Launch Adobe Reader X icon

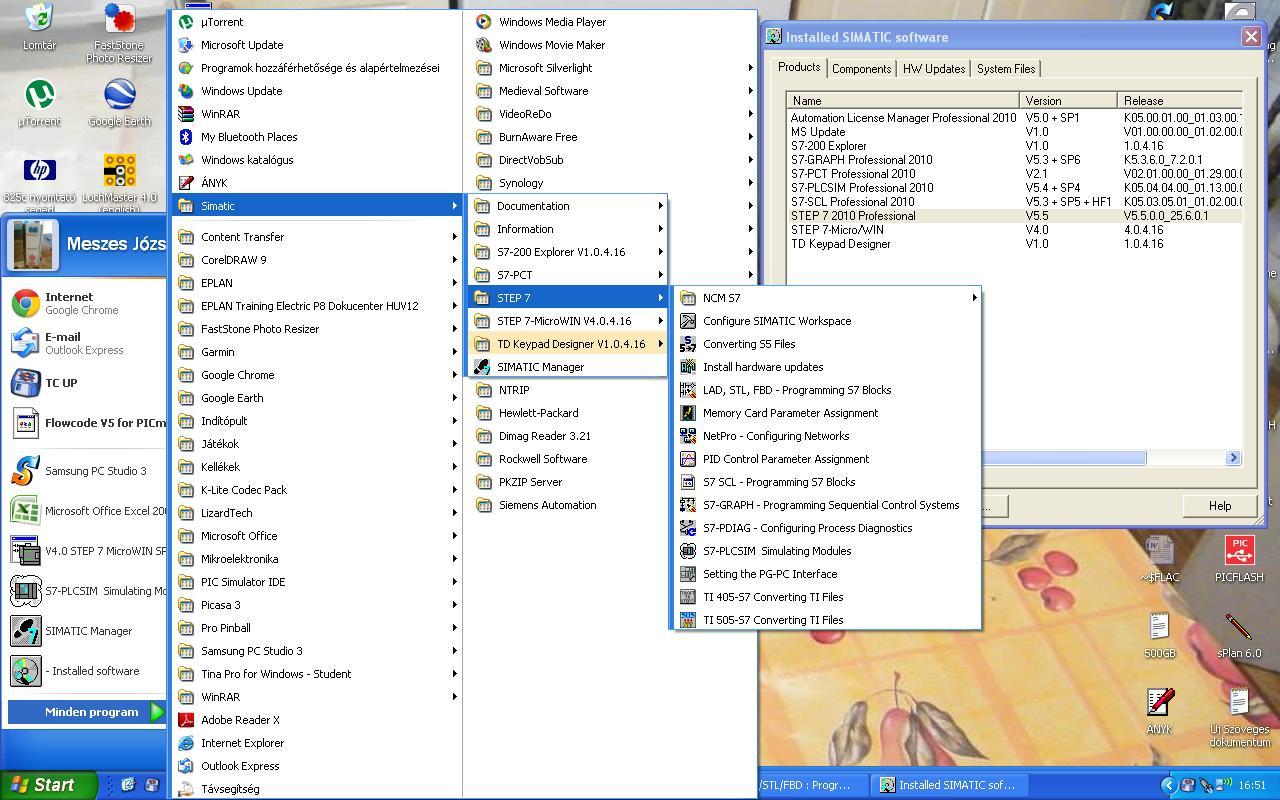point(185,720)
